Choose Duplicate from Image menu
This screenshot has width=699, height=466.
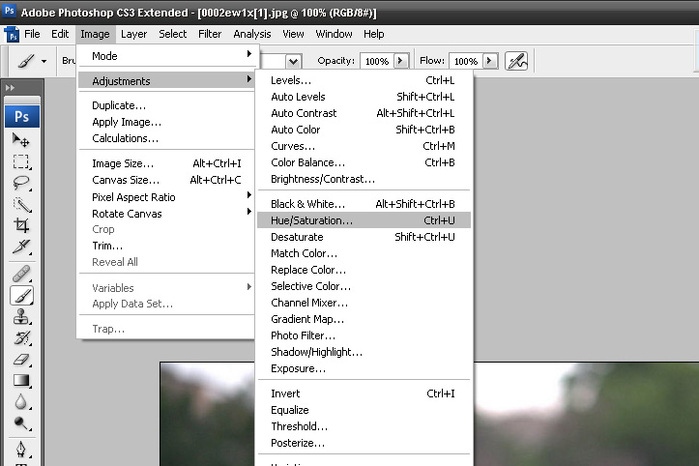(x=166, y=106)
